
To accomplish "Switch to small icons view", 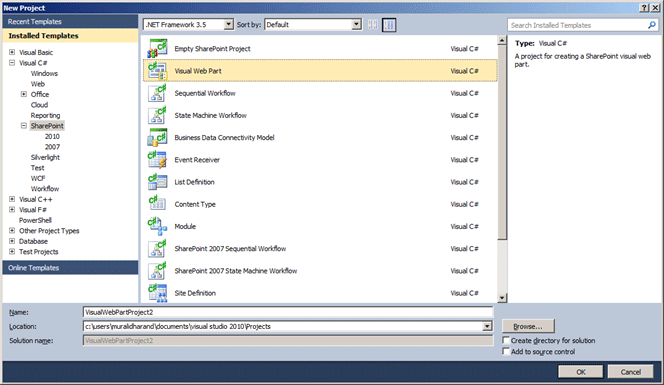I will pyautogui.click(x=373, y=25).
